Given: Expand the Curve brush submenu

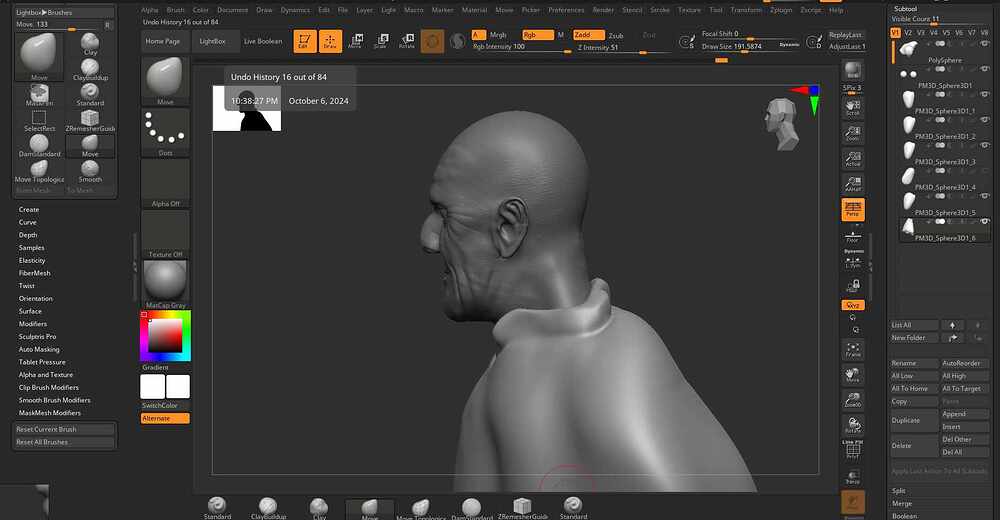Looking at the screenshot, I should coord(27,222).
